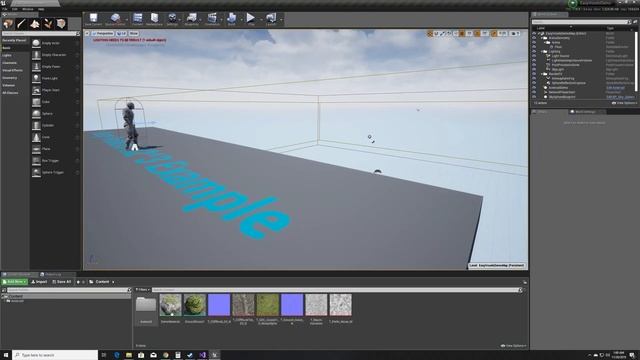Open the Lit view mode dropdown
This screenshot has height=360, width=640.
click(x=121, y=33)
